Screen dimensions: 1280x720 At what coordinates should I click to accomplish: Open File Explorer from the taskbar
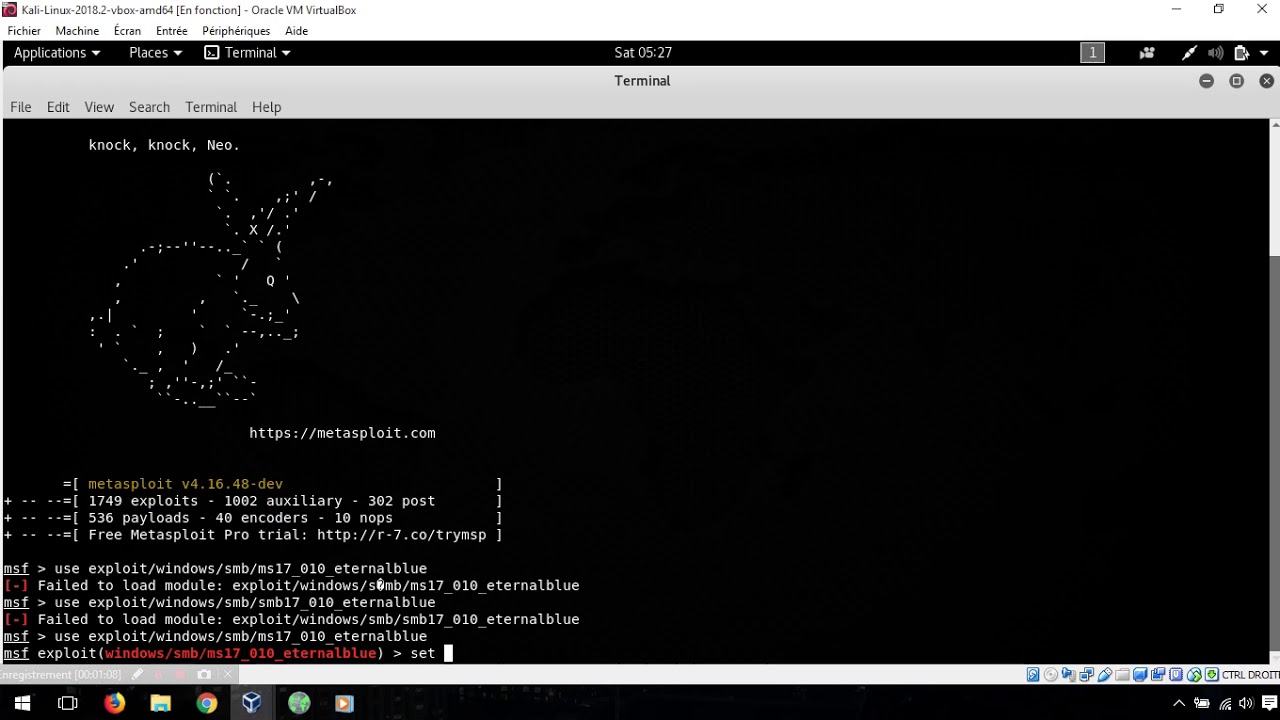[x=160, y=703]
